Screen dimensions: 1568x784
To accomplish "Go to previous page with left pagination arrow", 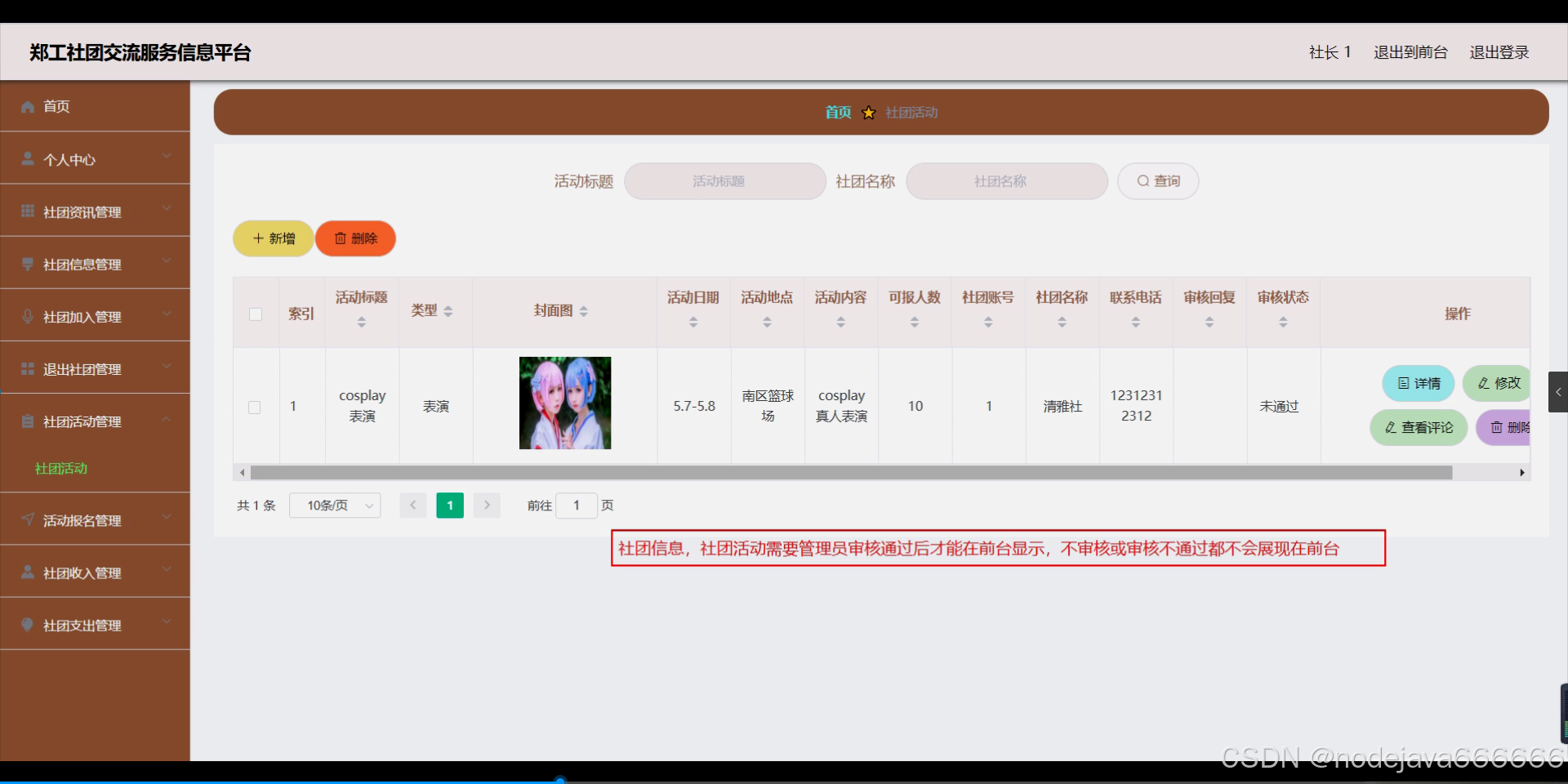I will (413, 506).
